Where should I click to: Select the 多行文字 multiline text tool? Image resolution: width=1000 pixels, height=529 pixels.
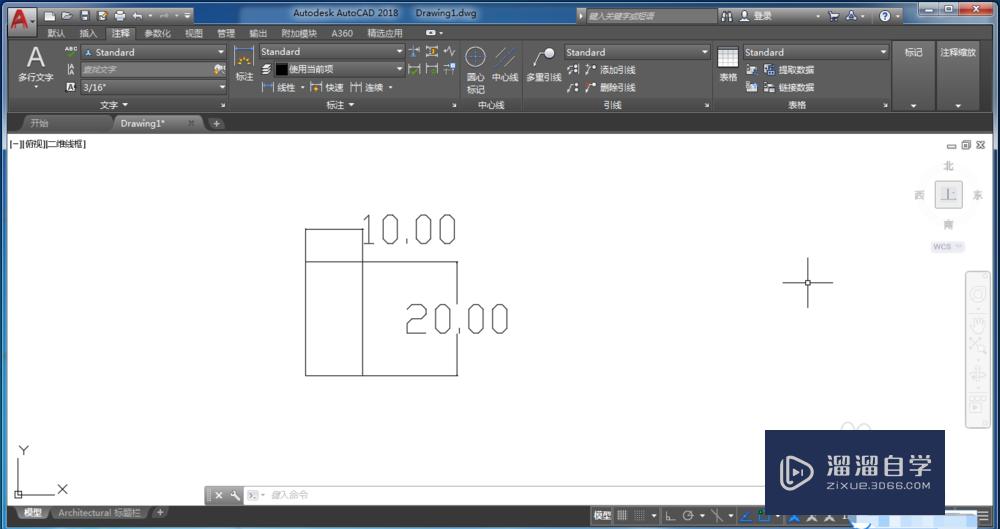click(x=36, y=65)
